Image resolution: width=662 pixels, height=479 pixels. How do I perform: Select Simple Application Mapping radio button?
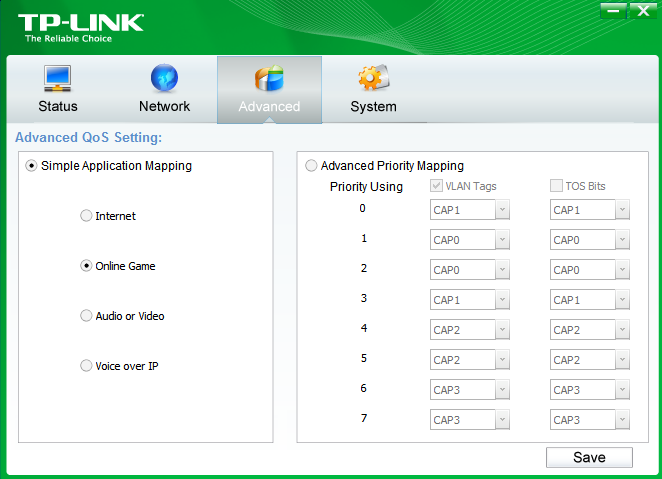31,165
